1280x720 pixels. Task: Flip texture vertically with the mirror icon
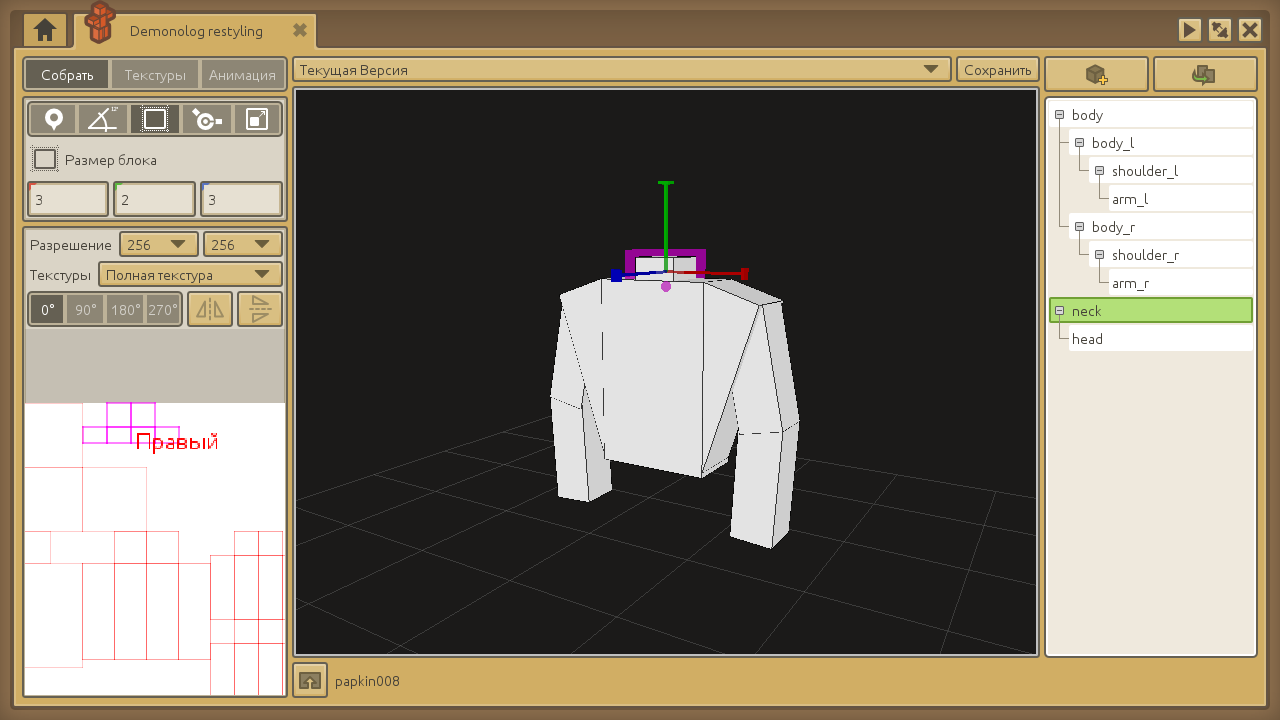point(260,309)
